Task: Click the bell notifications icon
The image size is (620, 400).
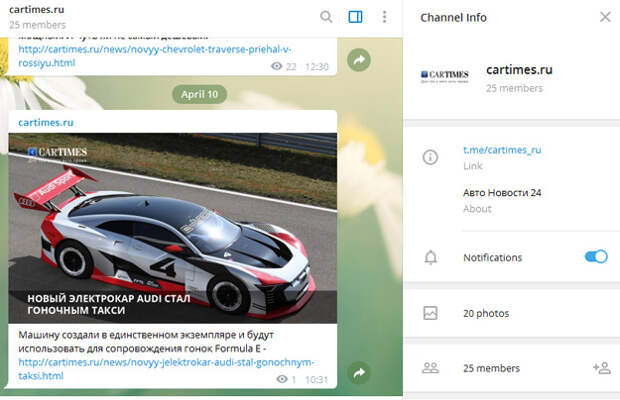Action: coord(431,257)
